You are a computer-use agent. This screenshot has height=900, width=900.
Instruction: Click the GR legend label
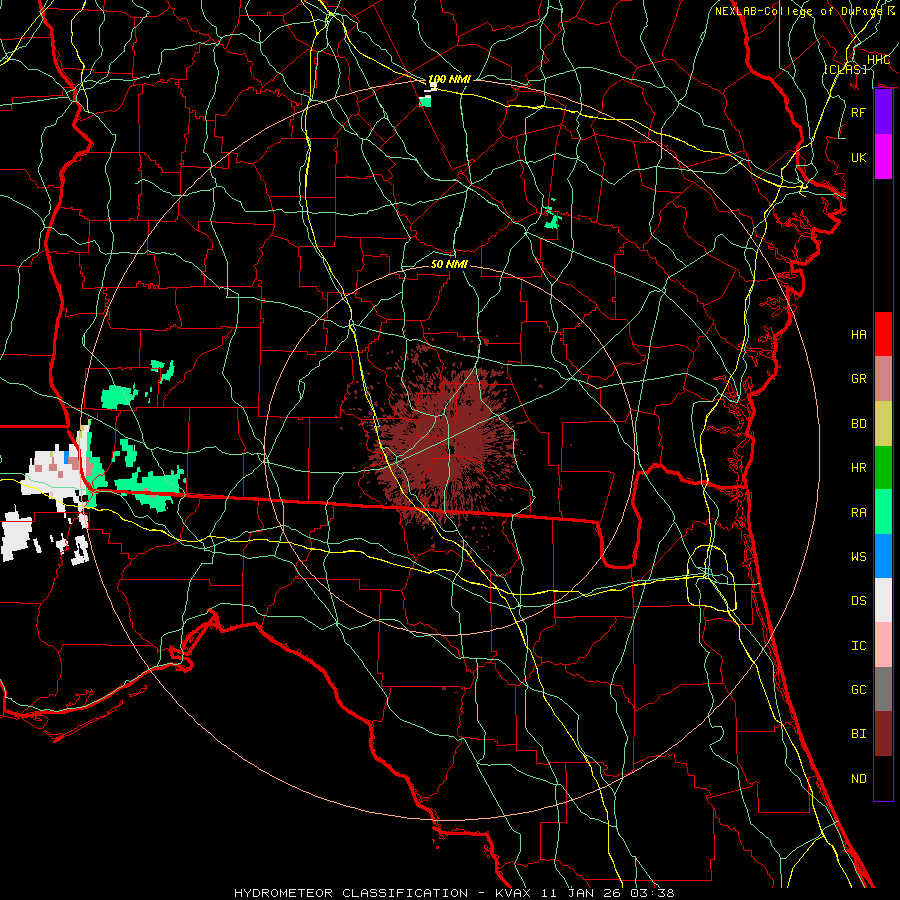click(x=859, y=379)
